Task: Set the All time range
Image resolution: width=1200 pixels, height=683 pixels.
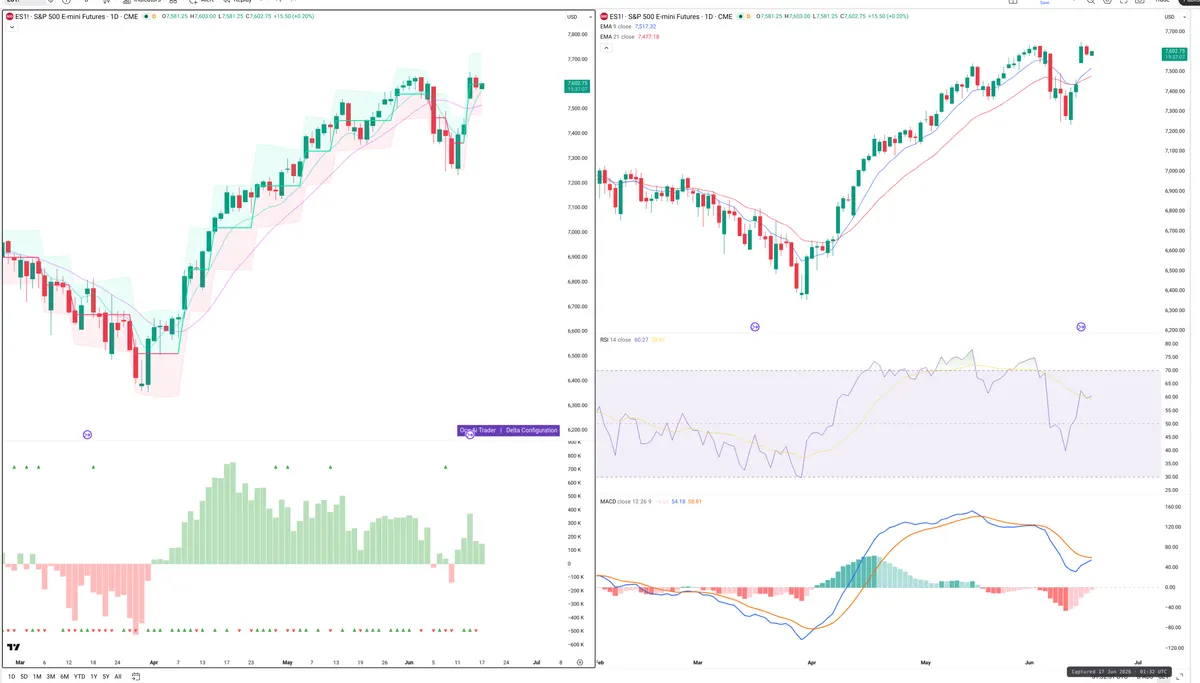Action: coord(118,676)
